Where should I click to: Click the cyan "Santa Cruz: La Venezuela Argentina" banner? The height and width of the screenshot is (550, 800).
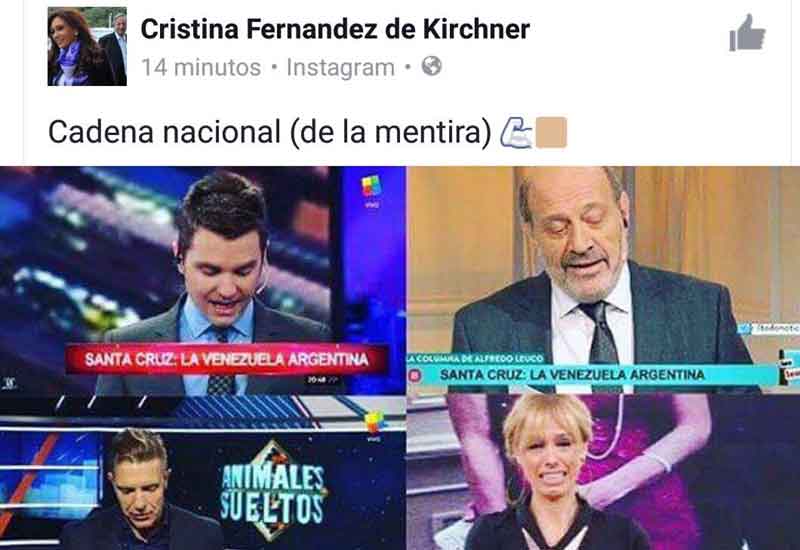click(602, 375)
